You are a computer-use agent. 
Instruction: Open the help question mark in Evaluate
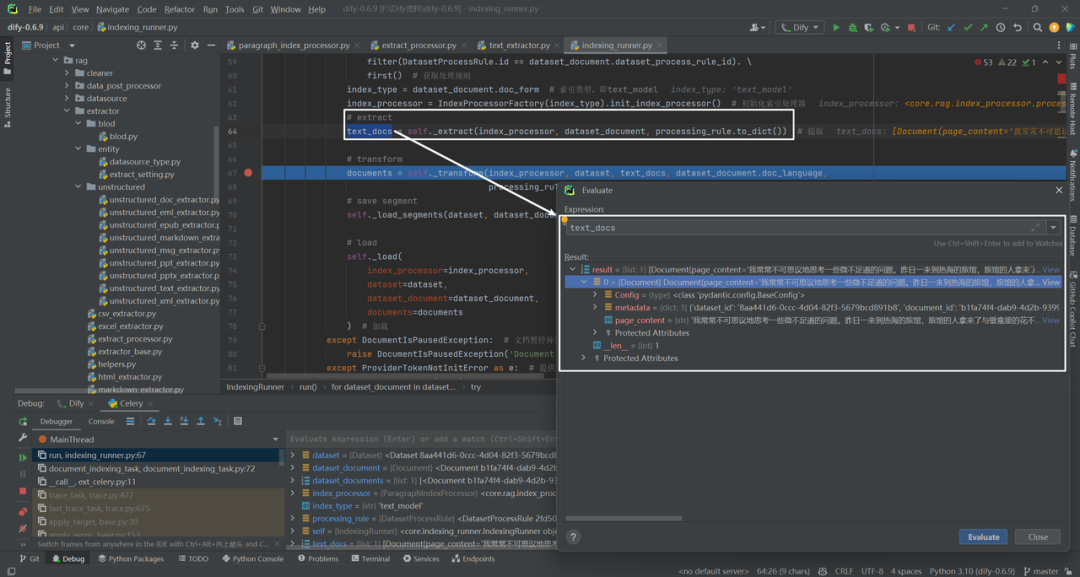pos(573,537)
